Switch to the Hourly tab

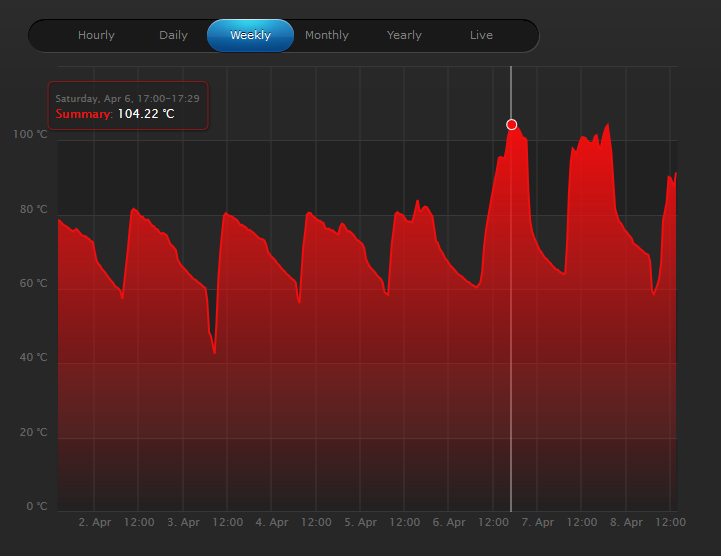pyautogui.click(x=96, y=35)
